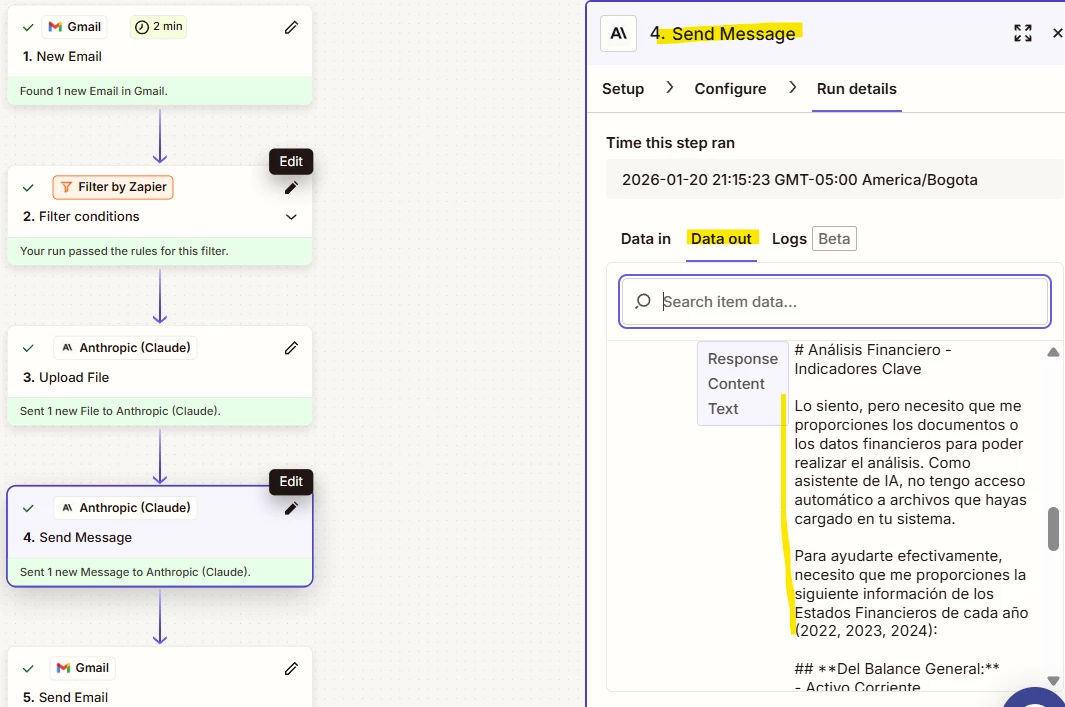Click step 4 Anthropic (Claude) badge
Image resolution: width=1065 pixels, height=707 pixels.
[126, 508]
